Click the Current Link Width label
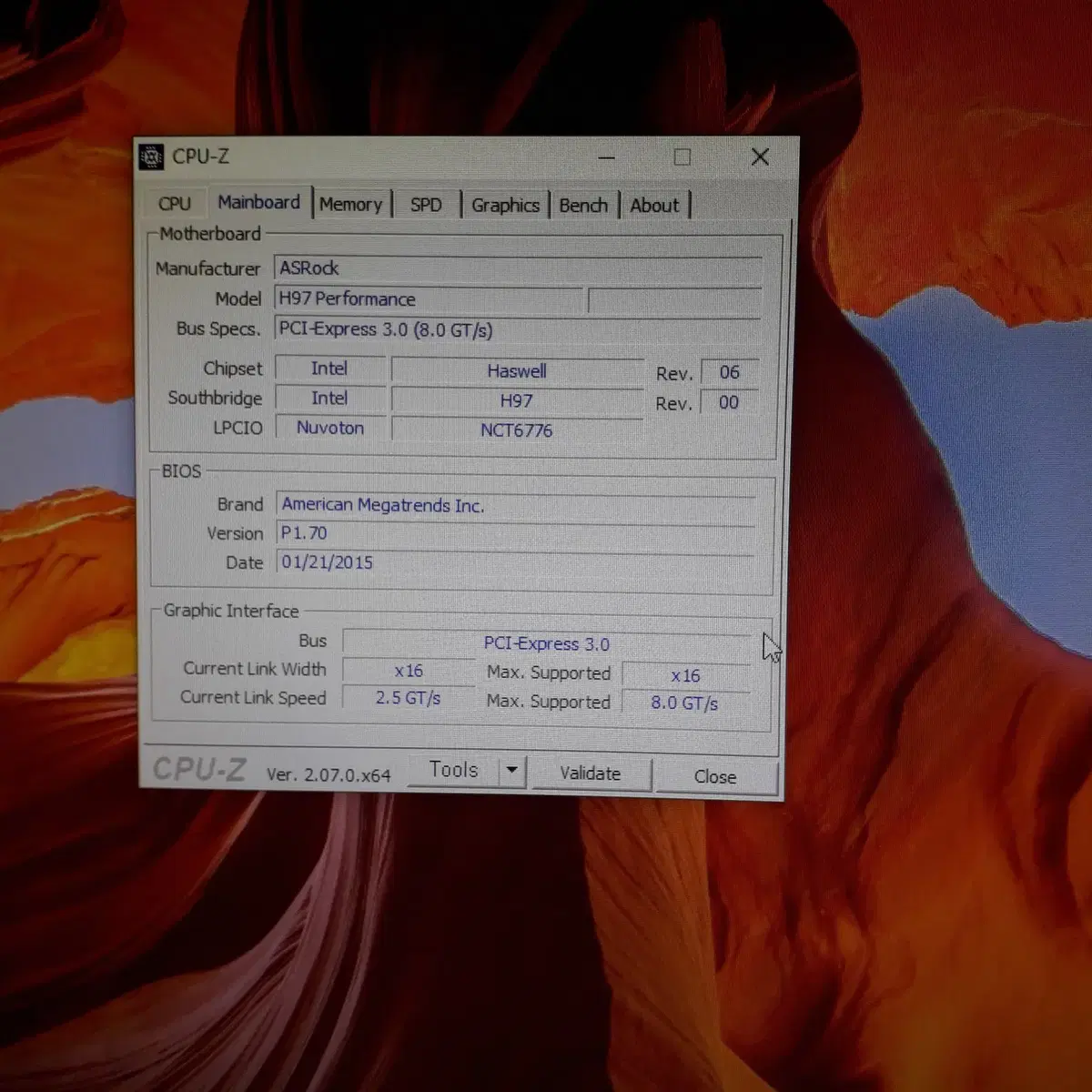 point(255,669)
